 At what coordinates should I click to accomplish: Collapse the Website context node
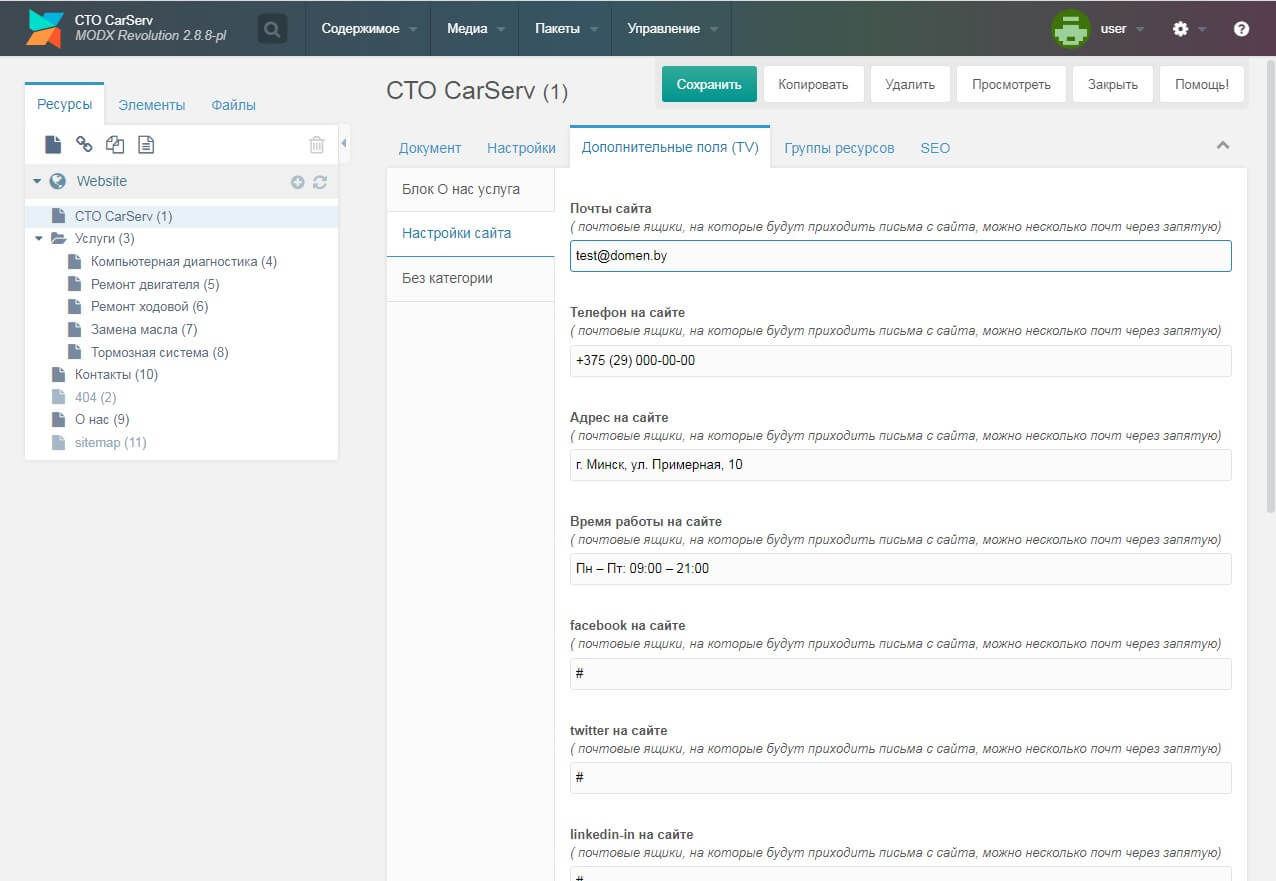point(37,182)
